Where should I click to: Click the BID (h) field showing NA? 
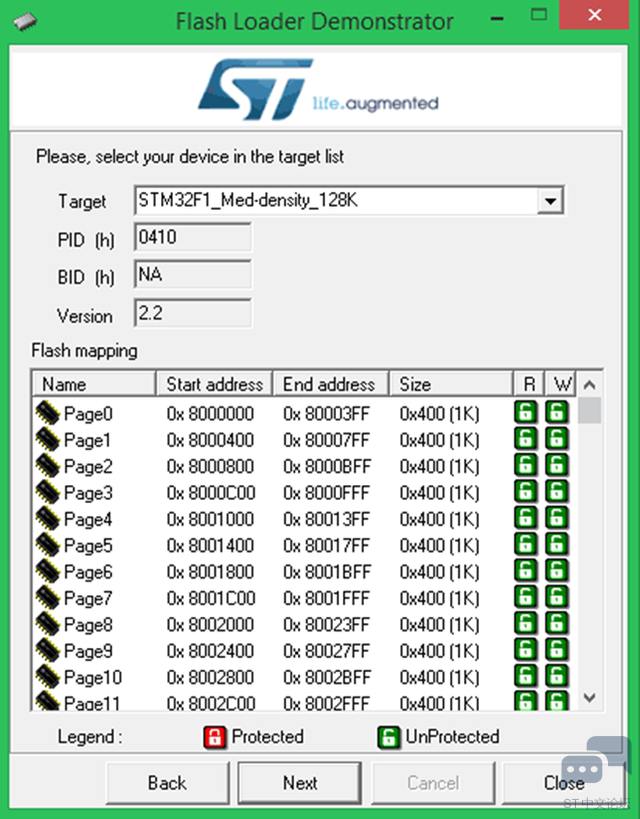(x=193, y=274)
